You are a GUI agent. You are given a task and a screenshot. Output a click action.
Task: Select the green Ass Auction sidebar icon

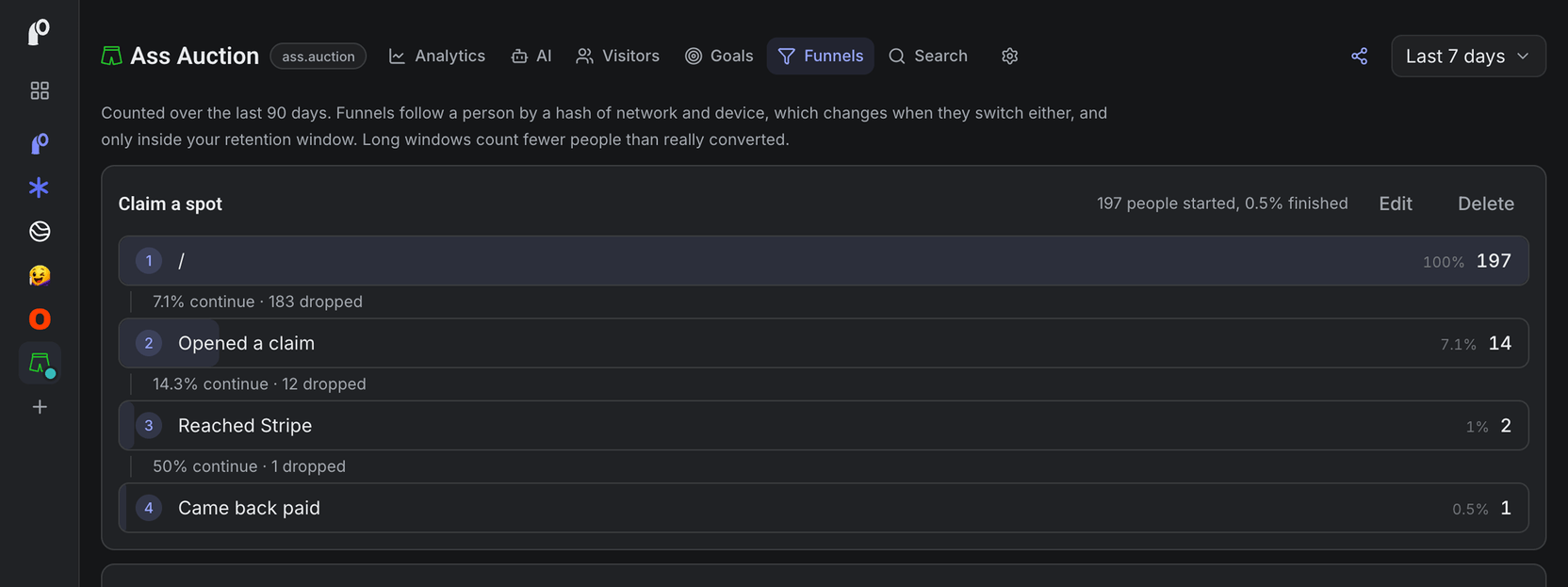click(x=40, y=363)
